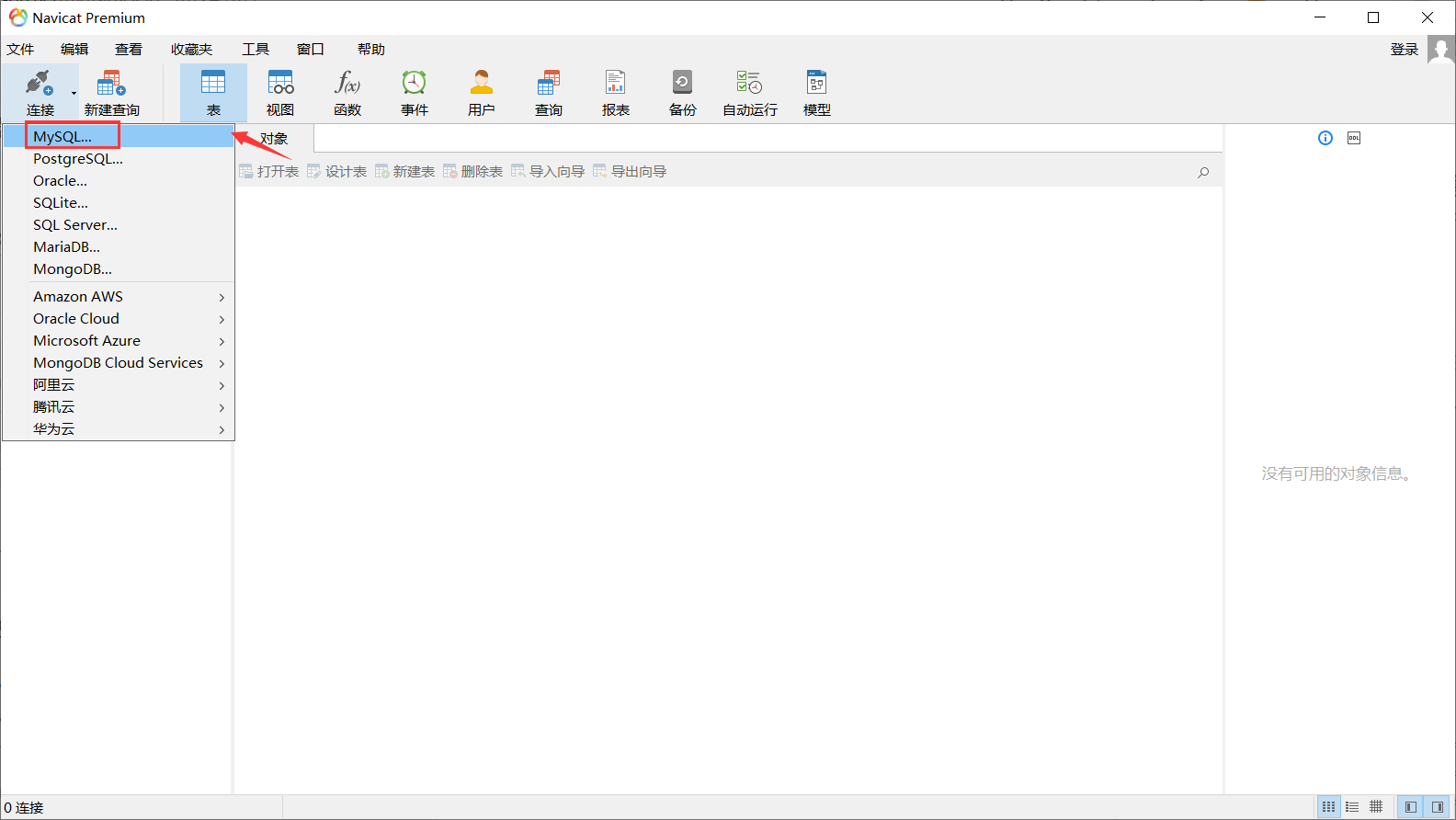Image resolution: width=1456 pixels, height=820 pixels.
Task: Click the 新建表 button
Action: 405,172
